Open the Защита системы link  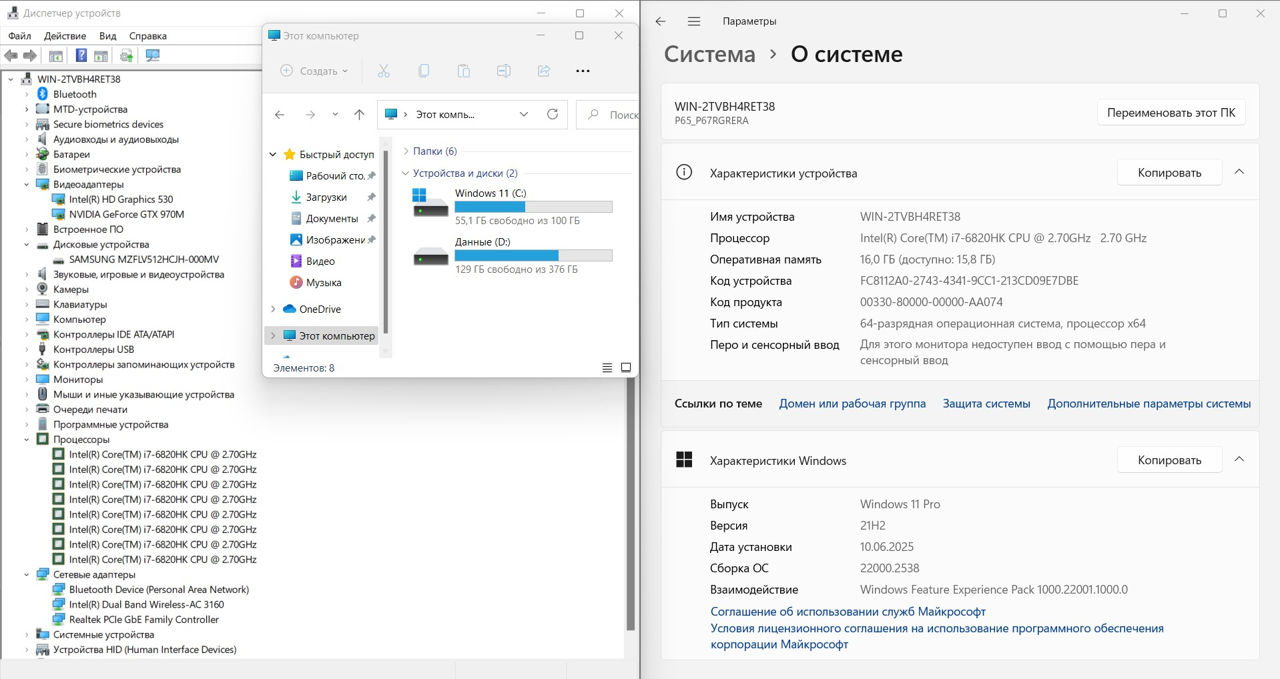(986, 404)
